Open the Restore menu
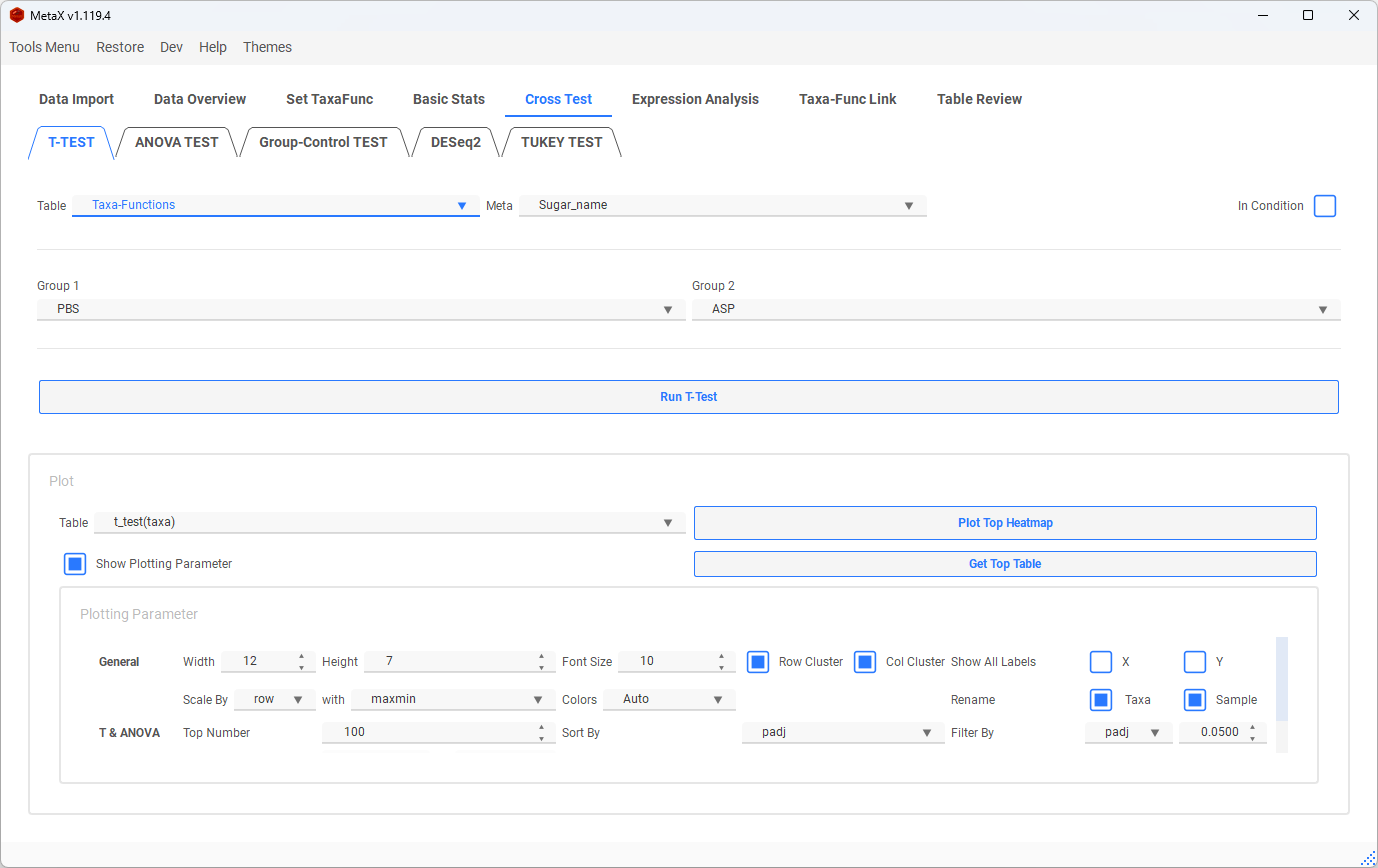Image resolution: width=1378 pixels, height=868 pixels. [120, 47]
